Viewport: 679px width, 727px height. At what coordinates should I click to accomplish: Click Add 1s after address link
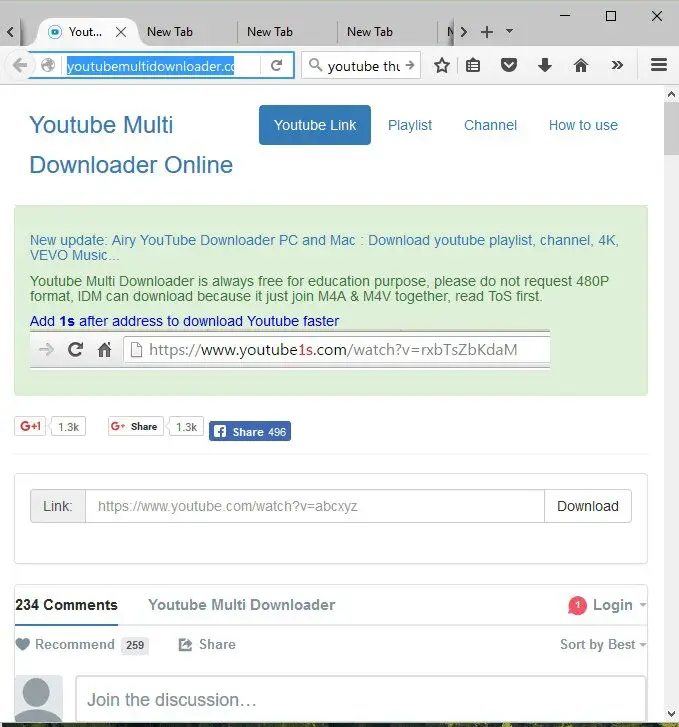pyautogui.click(x=185, y=321)
